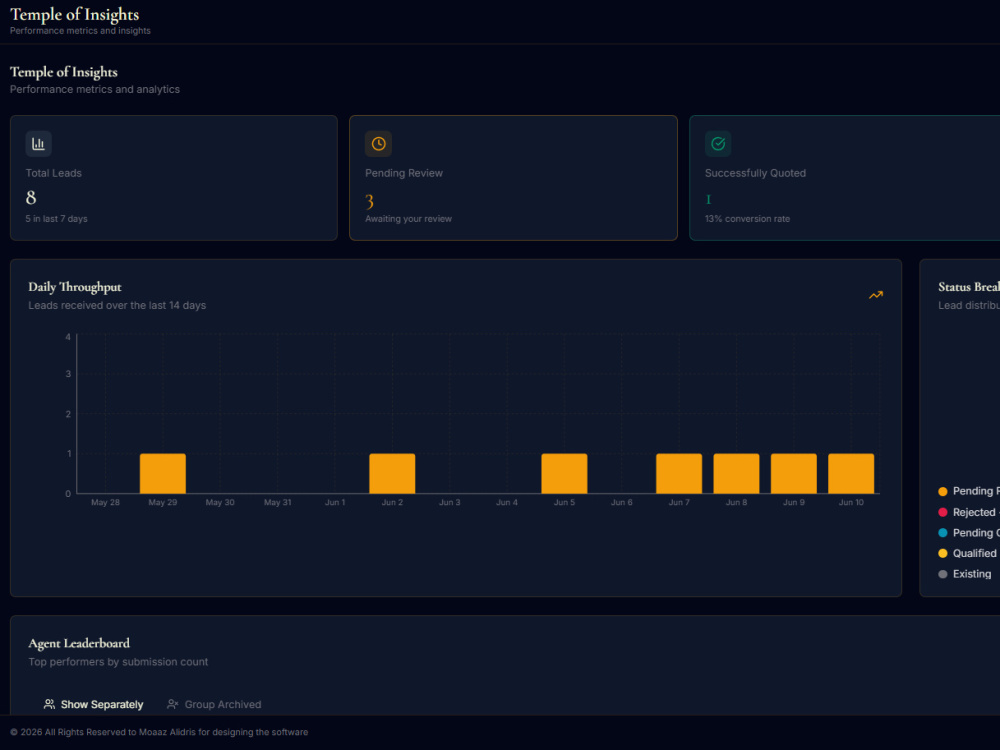Click the trending-up arrow icon in Daily Throughput

click(x=876, y=295)
